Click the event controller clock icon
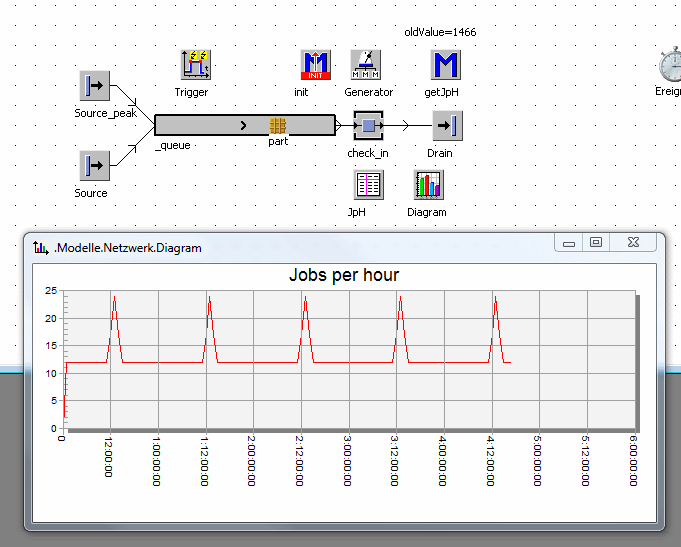681x547 pixels. coord(670,65)
